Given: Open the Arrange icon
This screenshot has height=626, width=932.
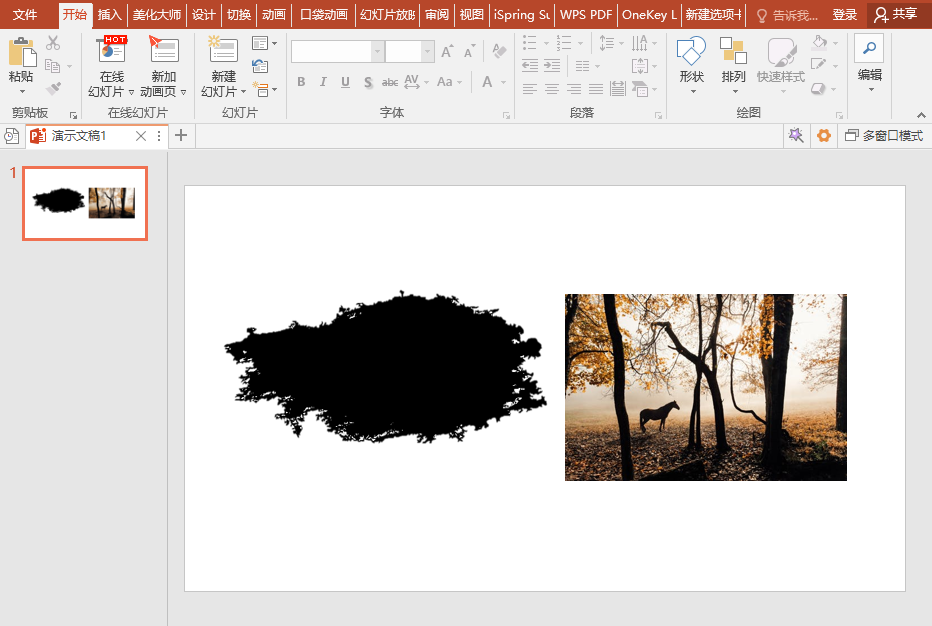Looking at the screenshot, I should [x=733, y=51].
